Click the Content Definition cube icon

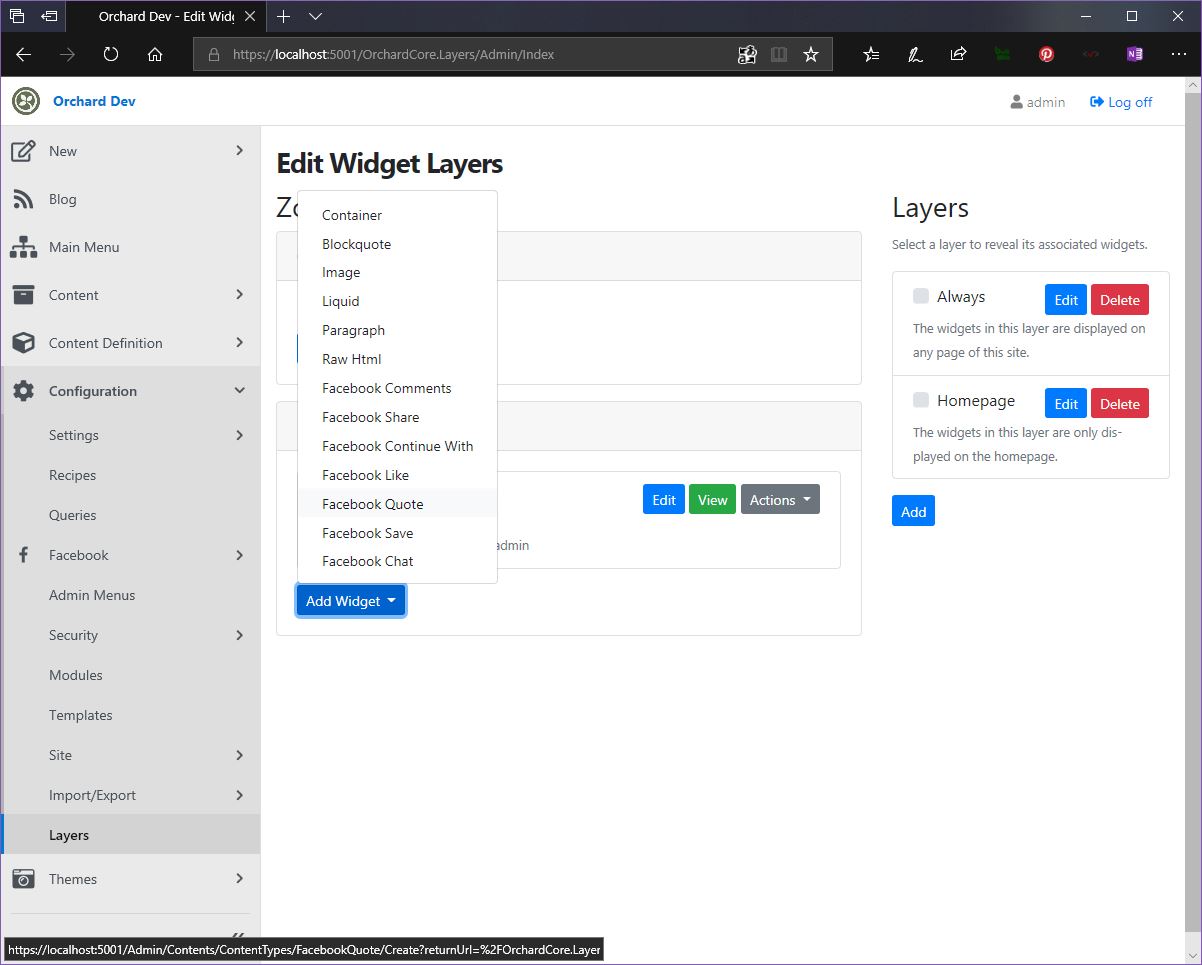point(23,343)
